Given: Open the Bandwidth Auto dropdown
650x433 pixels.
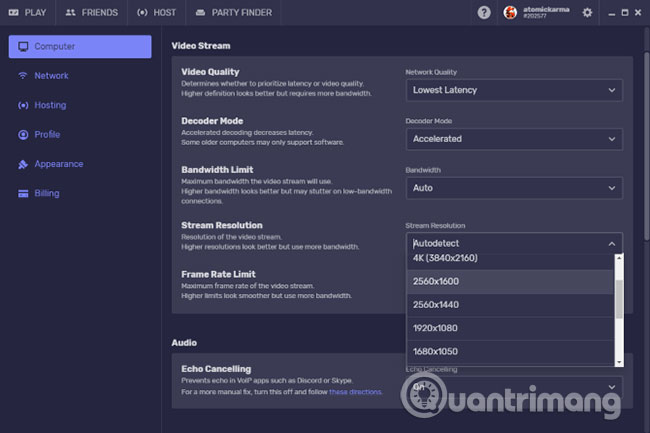Looking at the screenshot, I should 514,188.
